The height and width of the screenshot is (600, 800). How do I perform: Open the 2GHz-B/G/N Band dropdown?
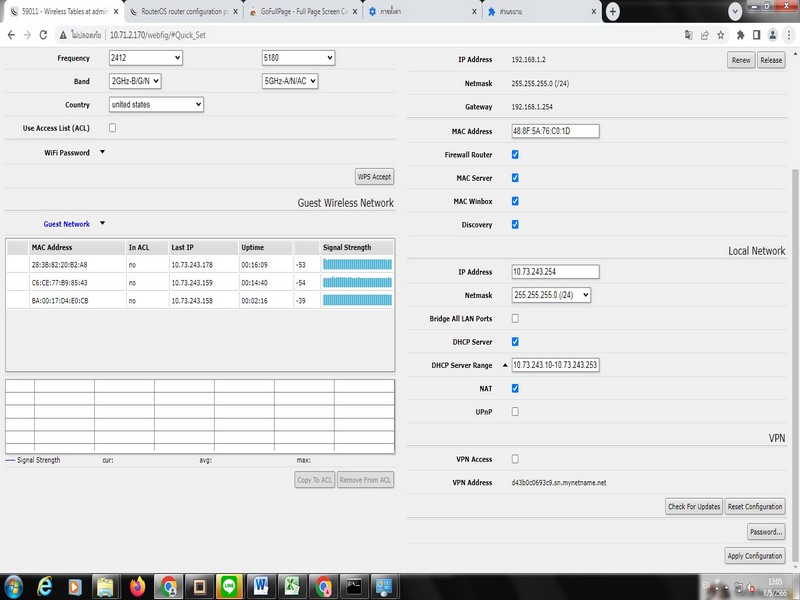135,81
